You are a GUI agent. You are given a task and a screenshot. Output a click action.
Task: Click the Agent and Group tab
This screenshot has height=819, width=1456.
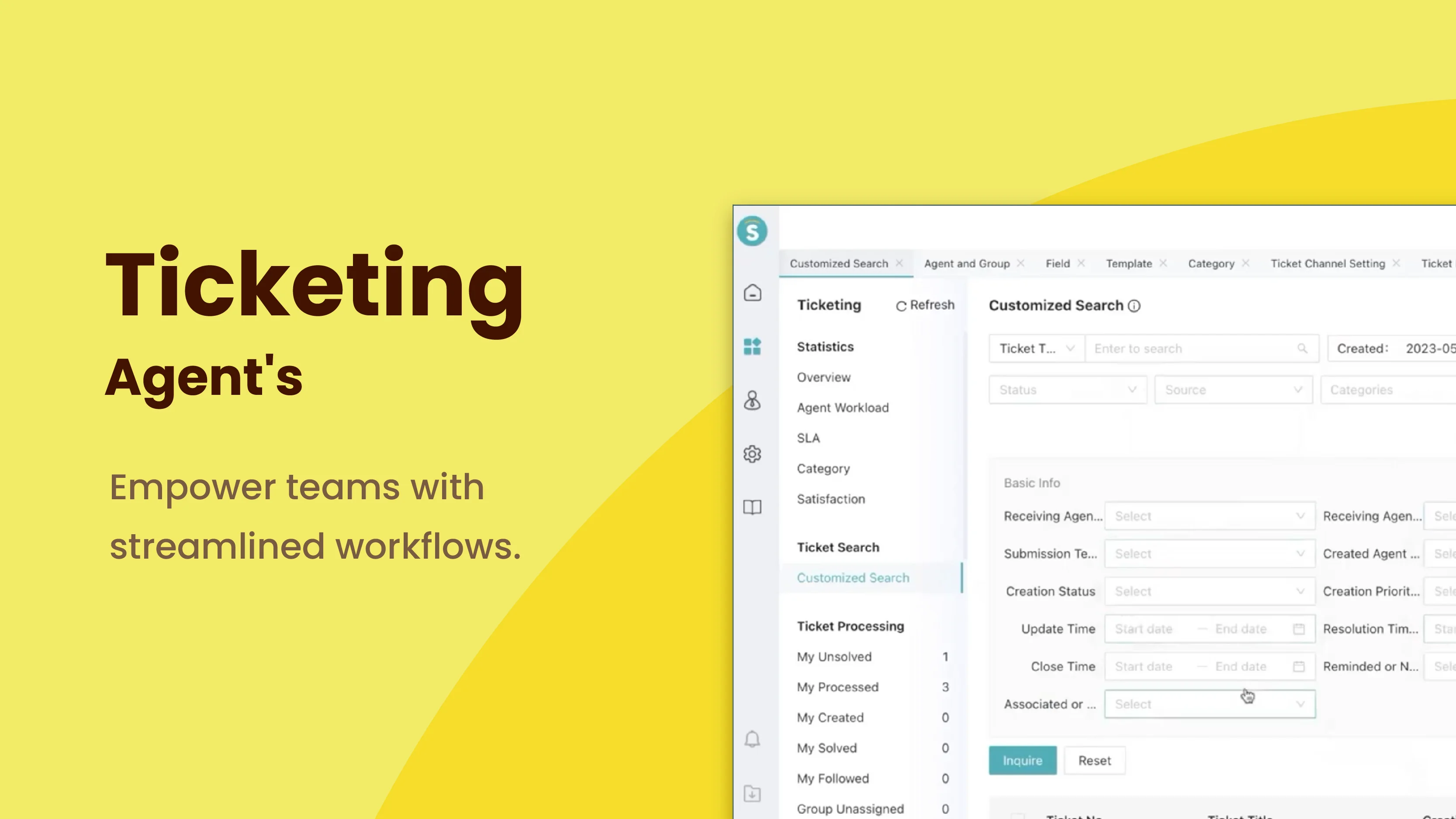[966, 263]
